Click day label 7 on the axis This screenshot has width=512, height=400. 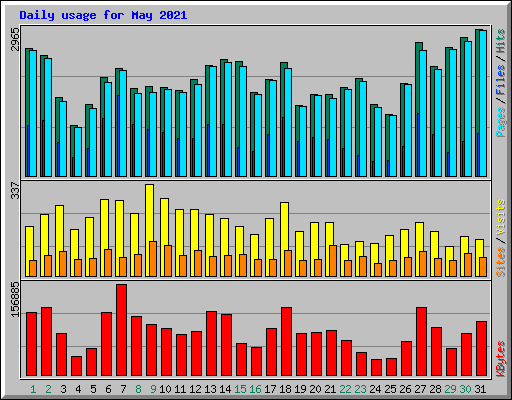[x=123, y=389]
